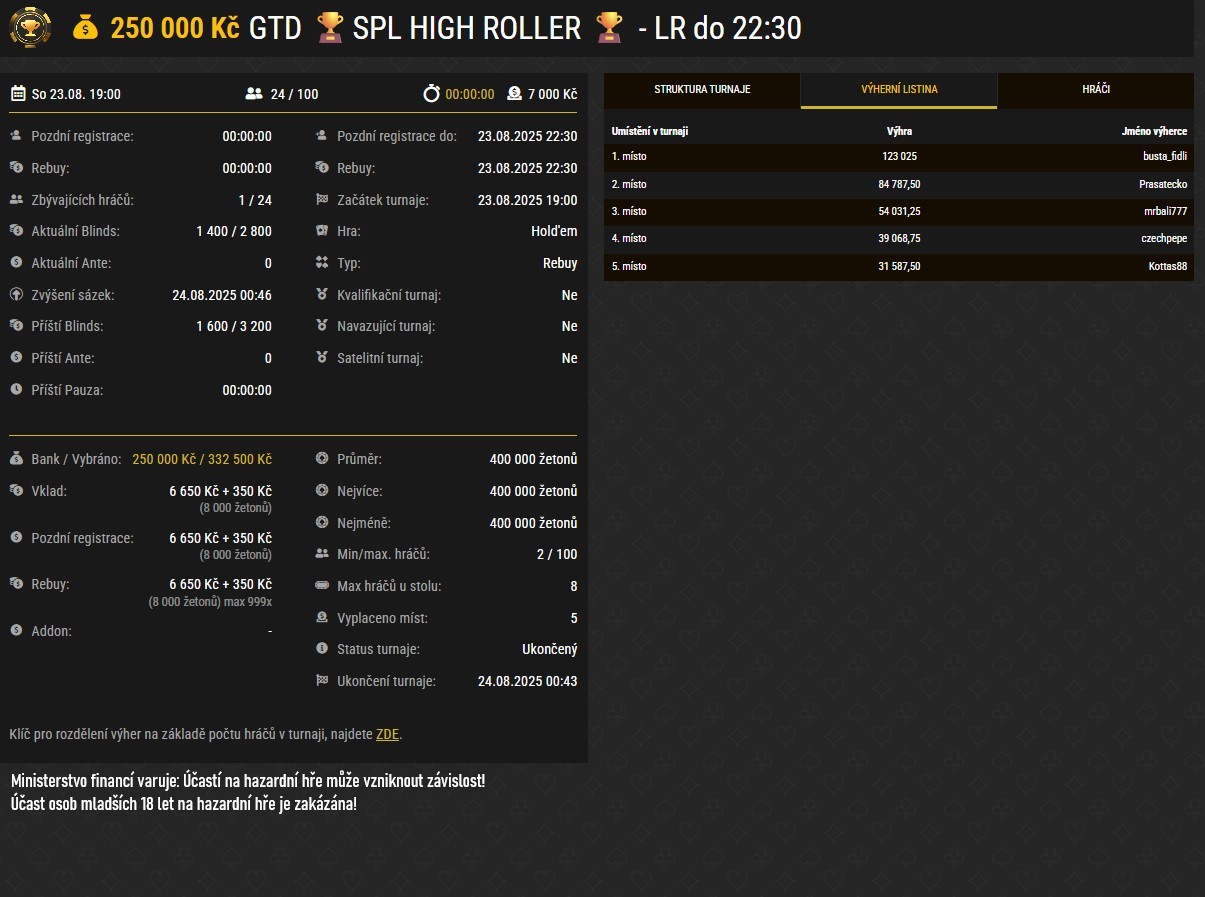The width and height of the screenshot is (1205, 897).
Task: Switch to the Výherní listina tab
Action: 899,90
